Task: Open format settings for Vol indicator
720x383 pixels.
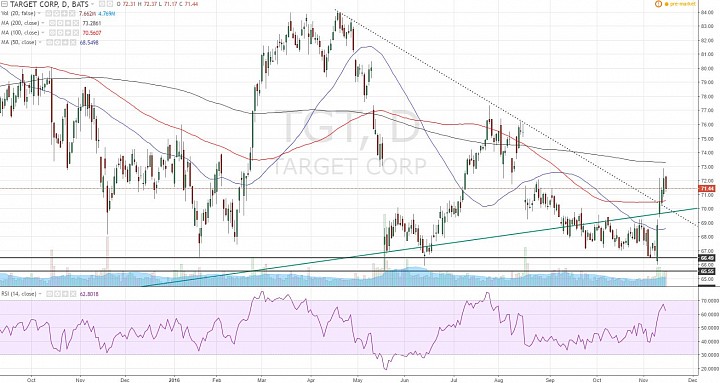Action: tap(56, 13)
